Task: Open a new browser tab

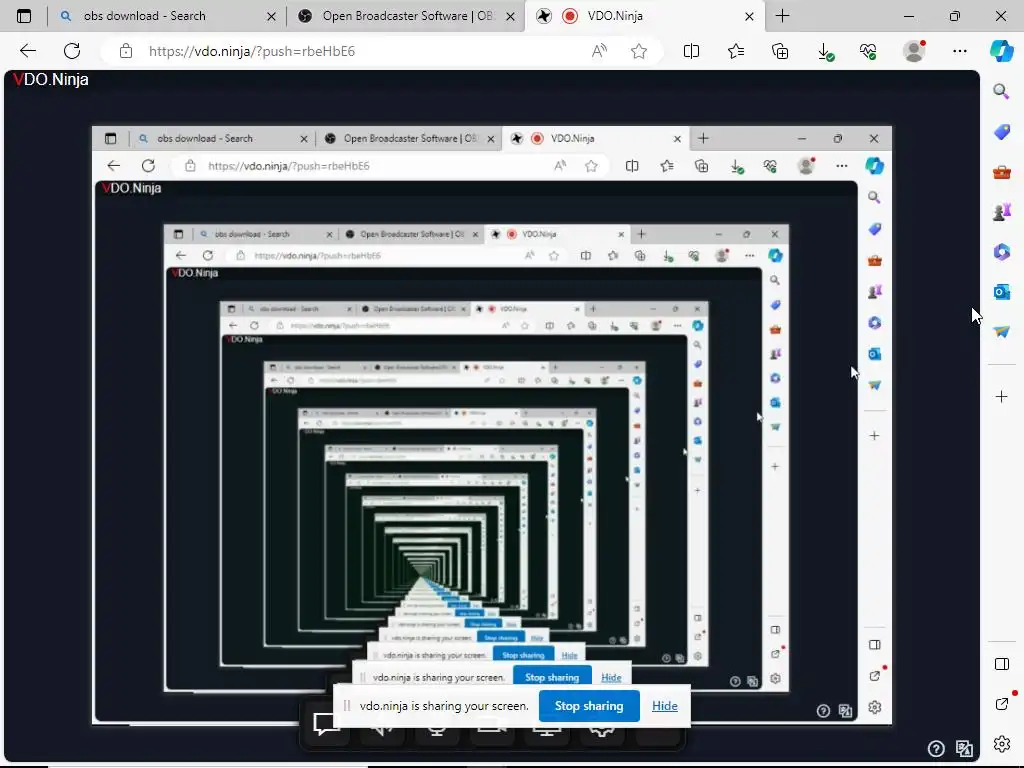Action: point(782,16)
